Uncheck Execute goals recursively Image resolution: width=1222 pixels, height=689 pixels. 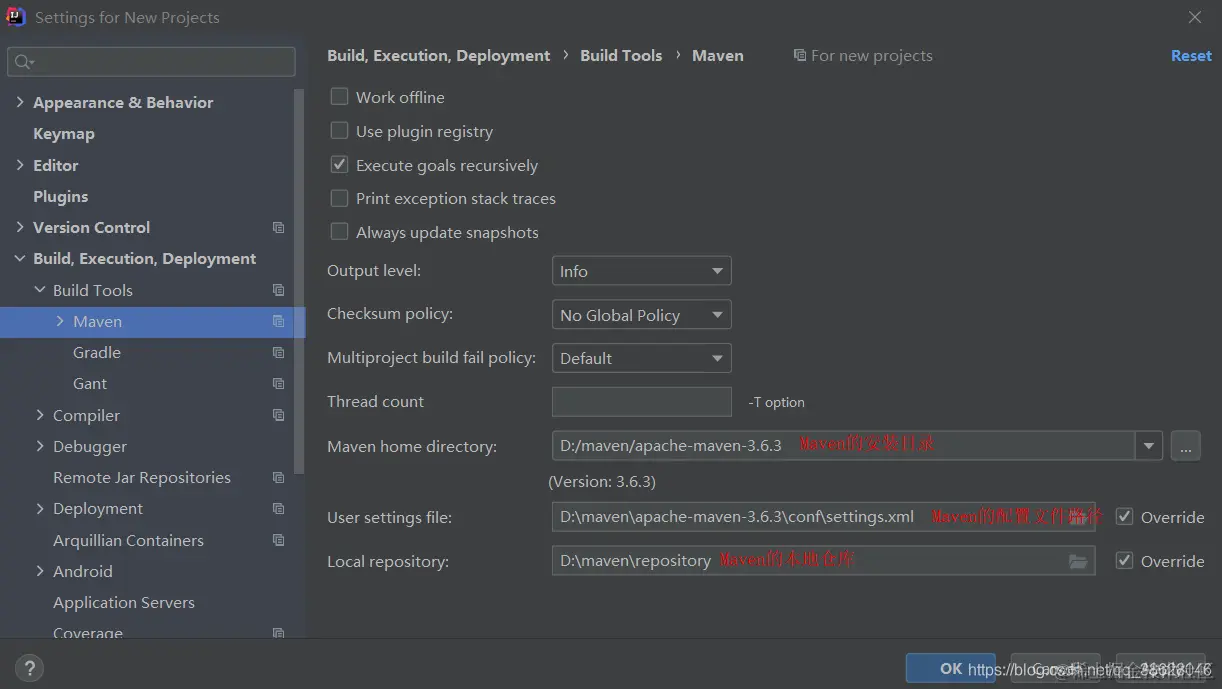pos(339,165)
